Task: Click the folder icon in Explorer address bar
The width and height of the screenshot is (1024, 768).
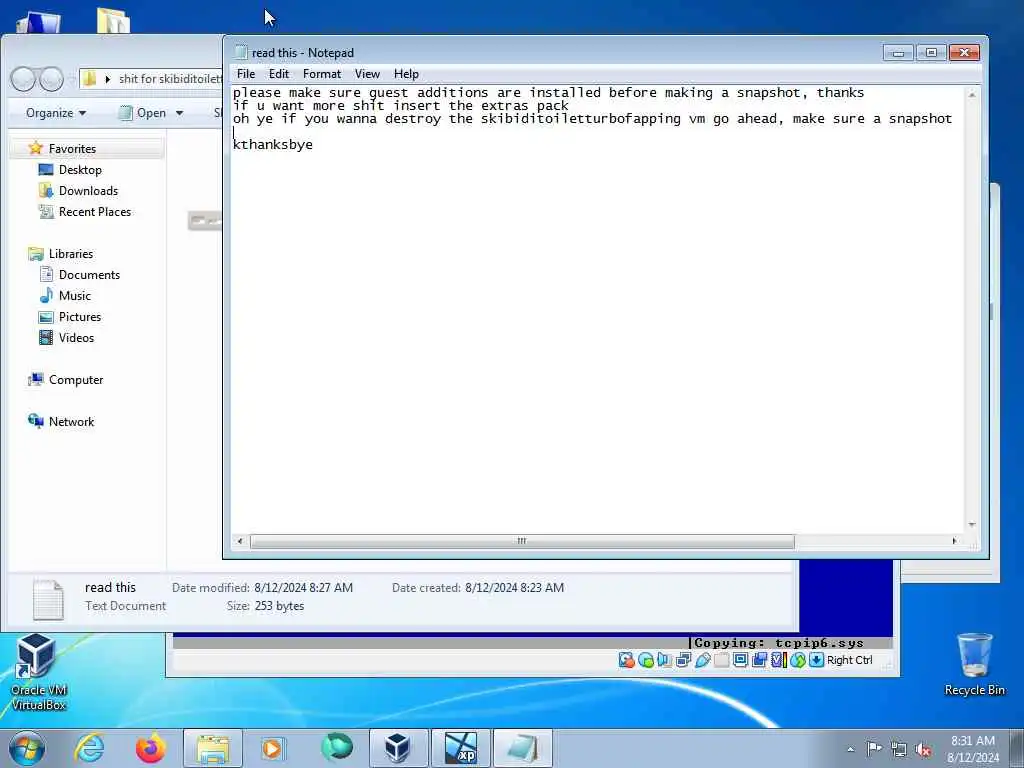Action: [90, 79]
